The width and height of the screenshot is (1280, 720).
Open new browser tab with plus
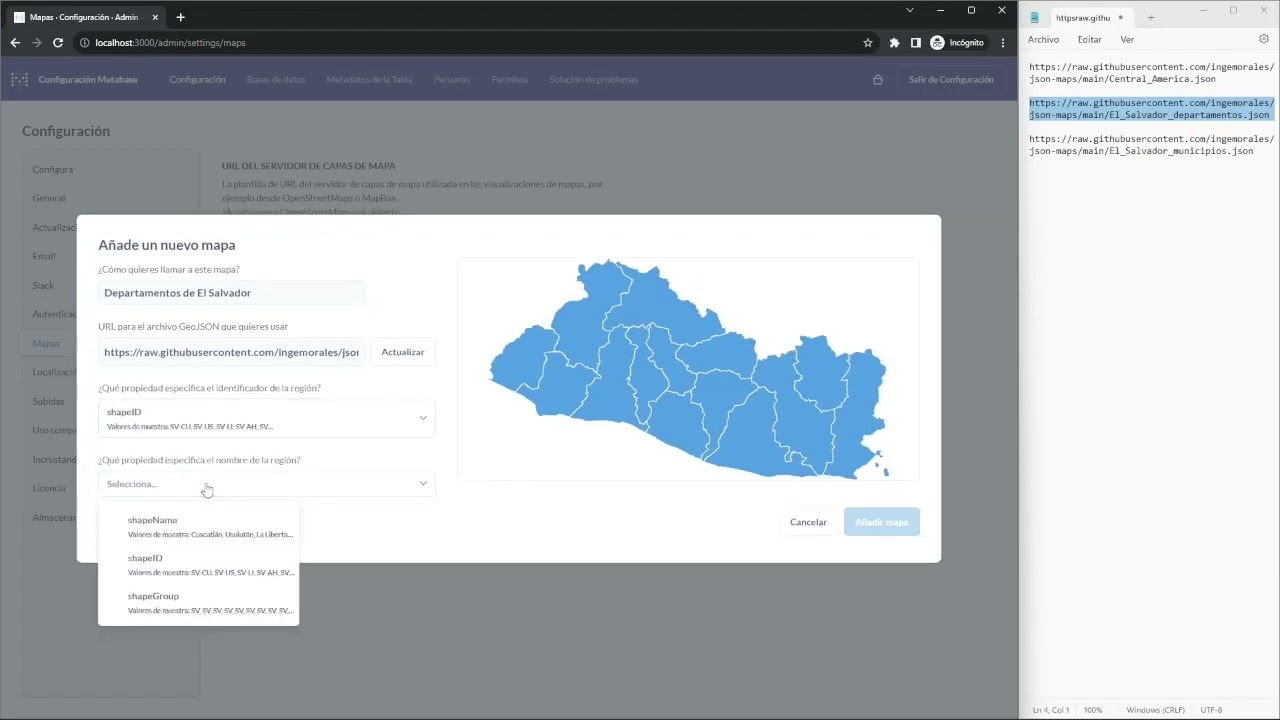point(180,17)
